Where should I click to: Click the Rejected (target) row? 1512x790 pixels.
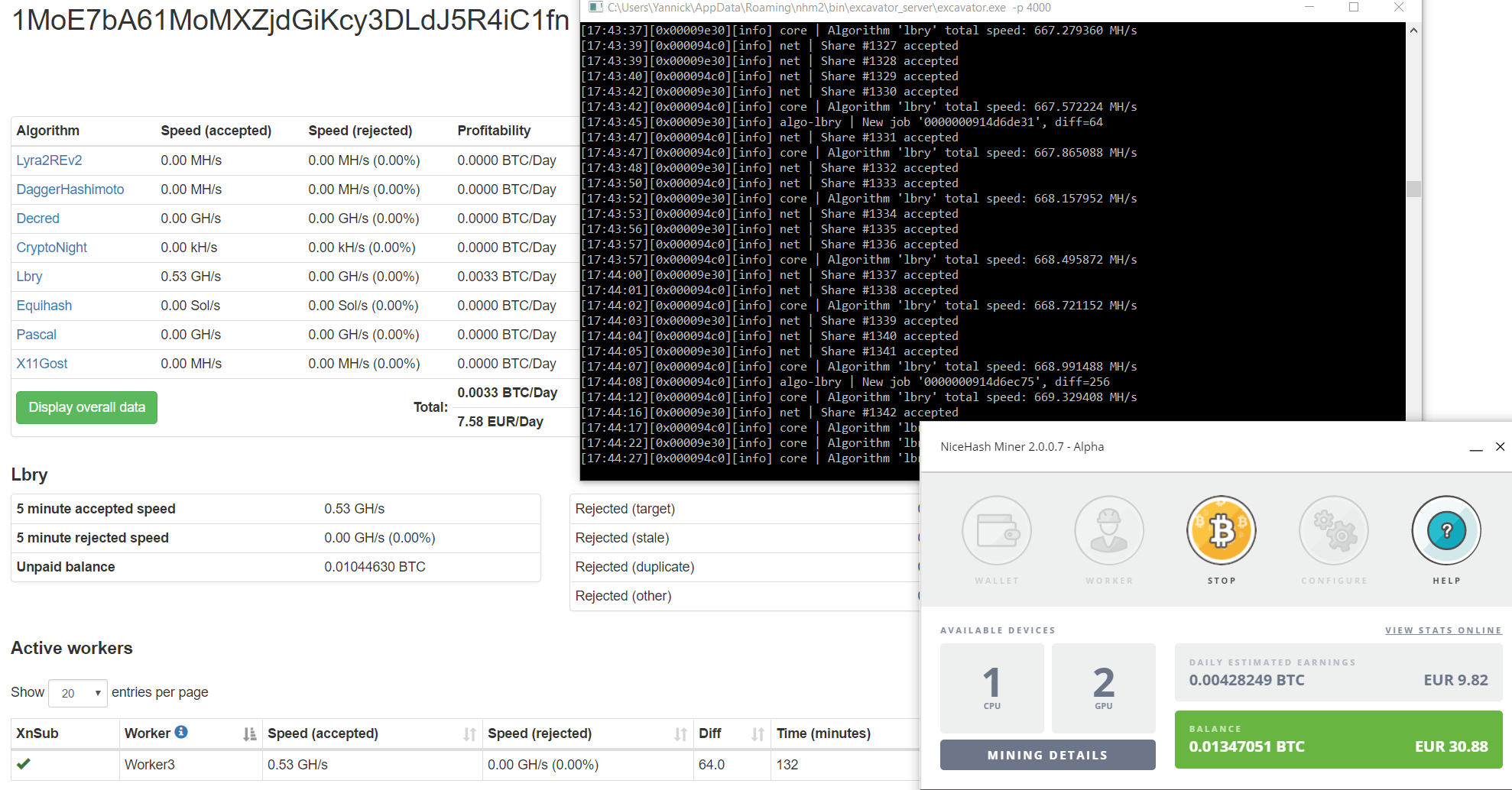745,509
